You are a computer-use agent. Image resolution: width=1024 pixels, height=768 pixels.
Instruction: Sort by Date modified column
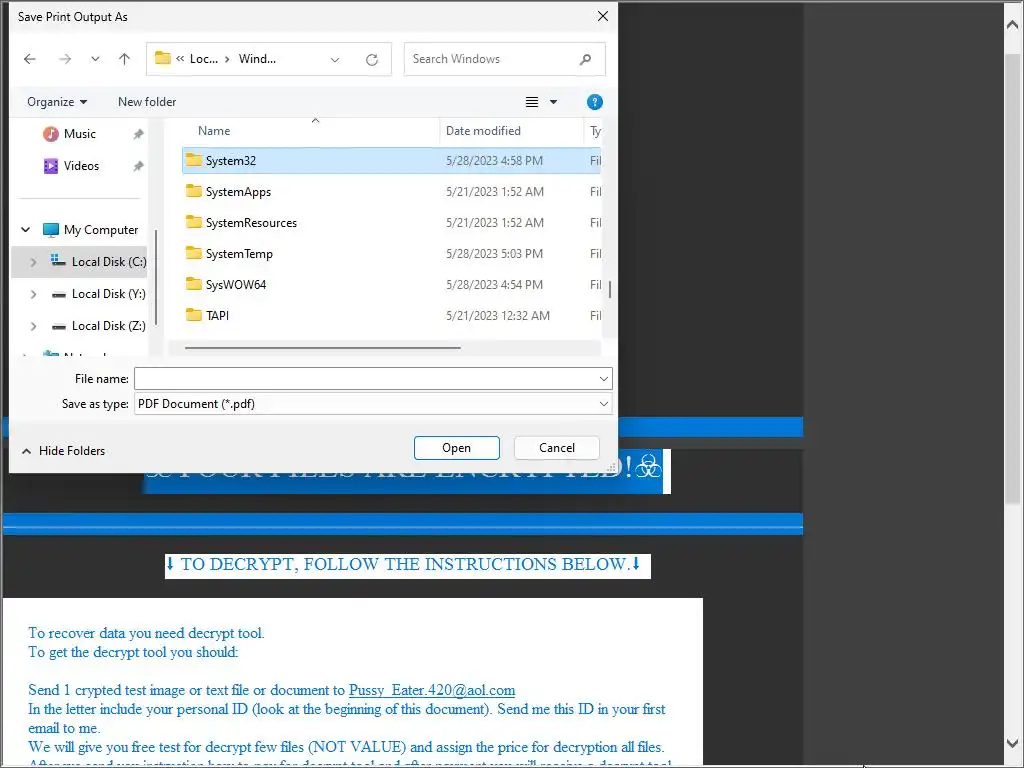(483, 131)
